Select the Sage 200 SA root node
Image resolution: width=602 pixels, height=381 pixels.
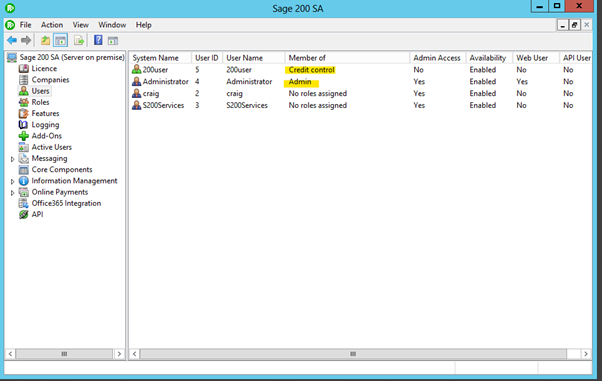click(x=72, y=57)
